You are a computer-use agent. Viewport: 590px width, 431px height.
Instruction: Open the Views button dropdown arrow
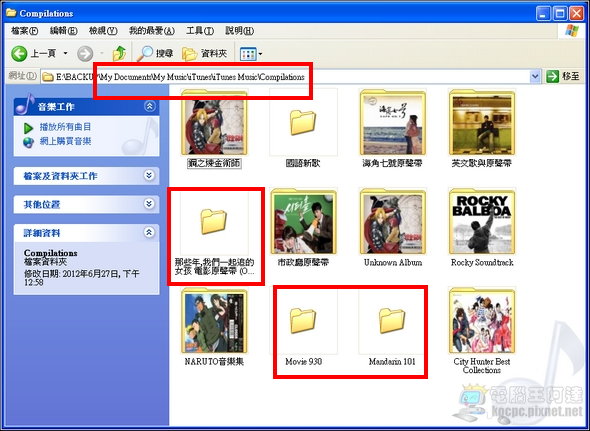point(260,54)
